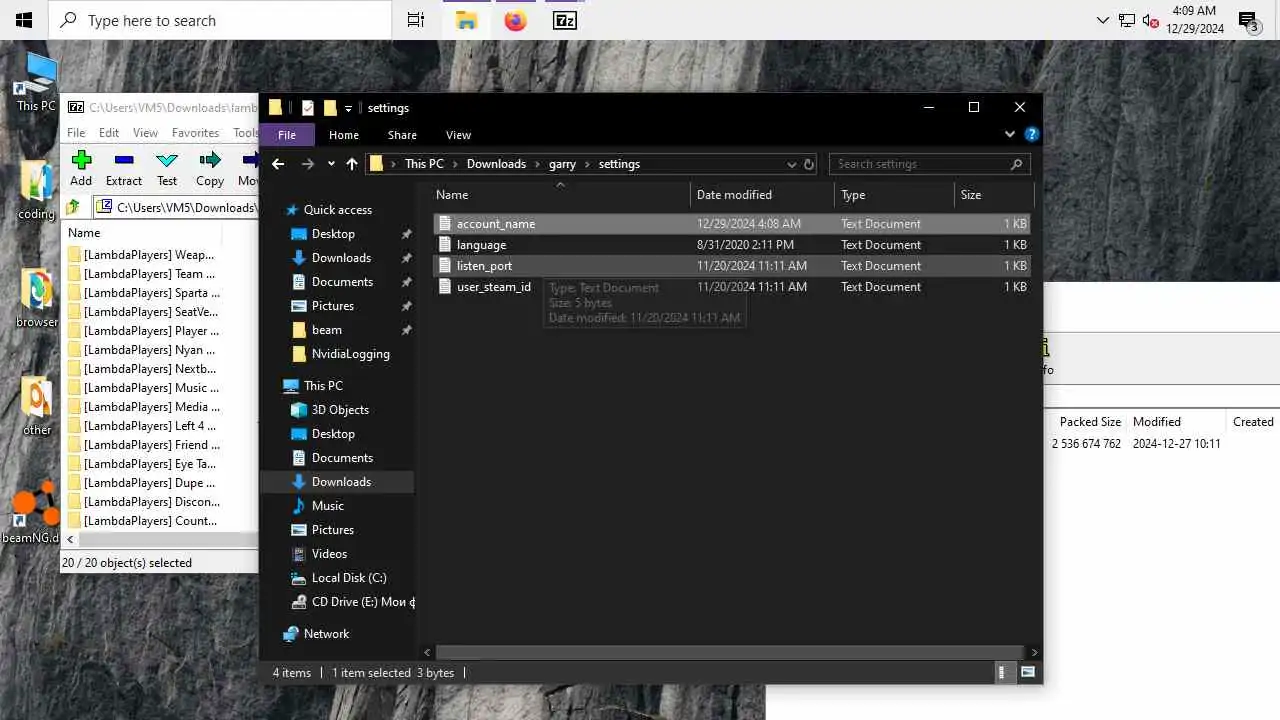Select the language file
Image resolution: width=1280 pixels, height=720 pixels.
tap(731, 245)
